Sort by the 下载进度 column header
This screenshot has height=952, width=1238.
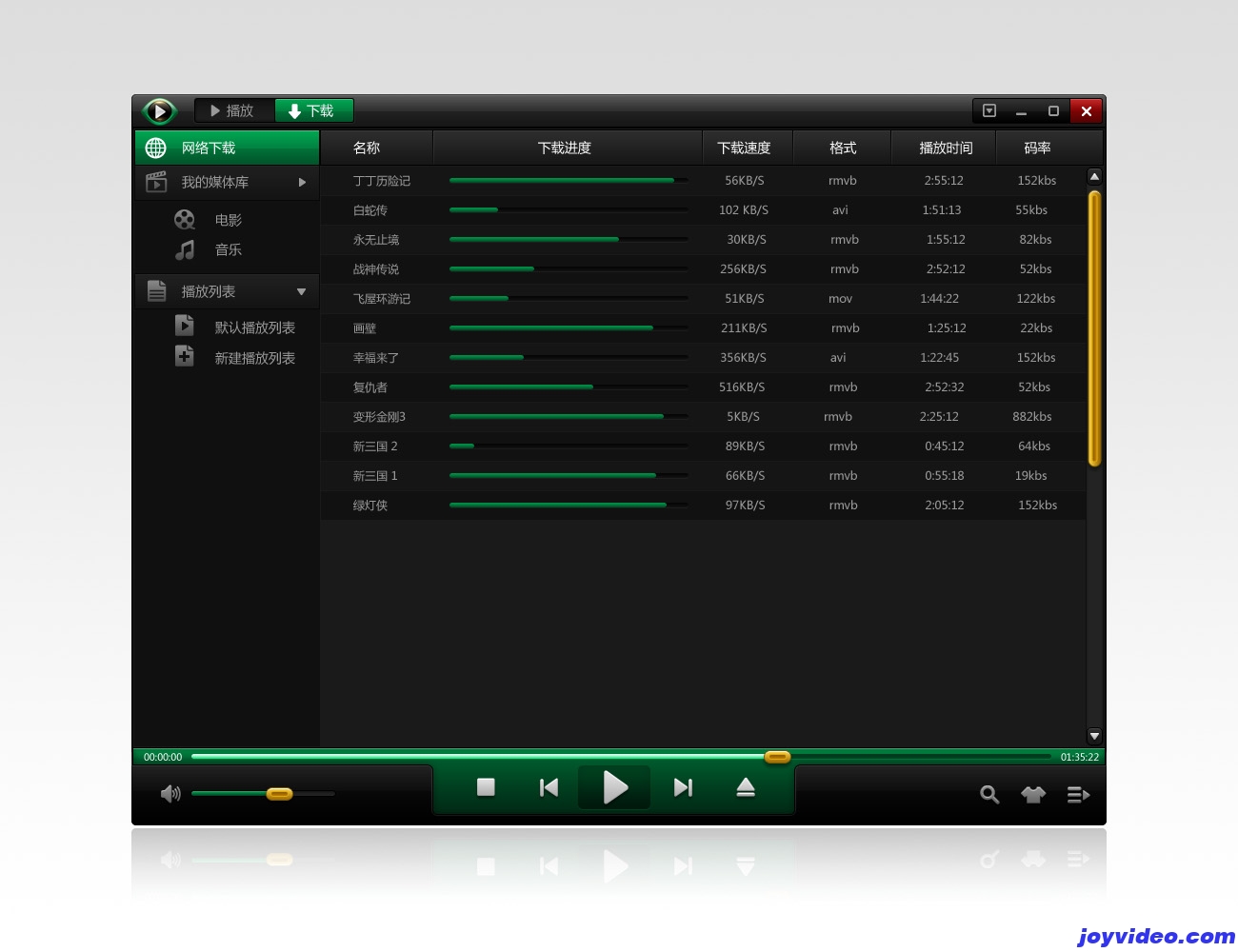point(567,148)
